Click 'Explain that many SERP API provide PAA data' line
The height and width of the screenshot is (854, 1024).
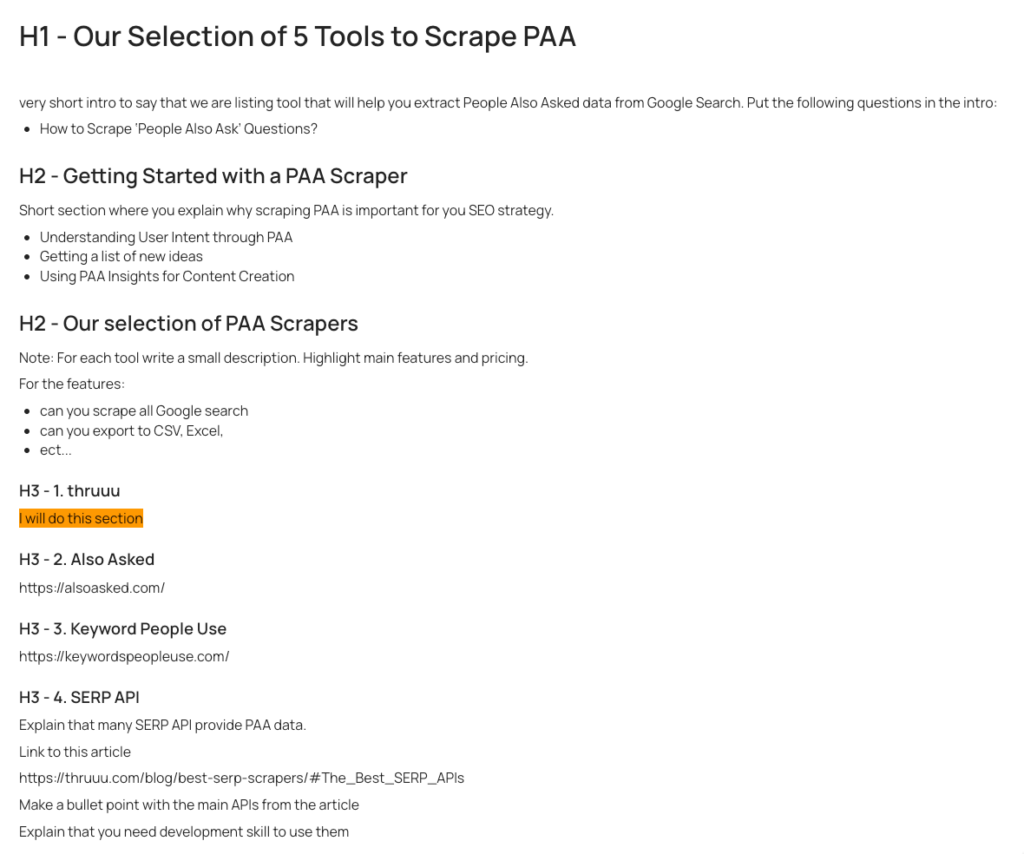(x=163, y=725)
